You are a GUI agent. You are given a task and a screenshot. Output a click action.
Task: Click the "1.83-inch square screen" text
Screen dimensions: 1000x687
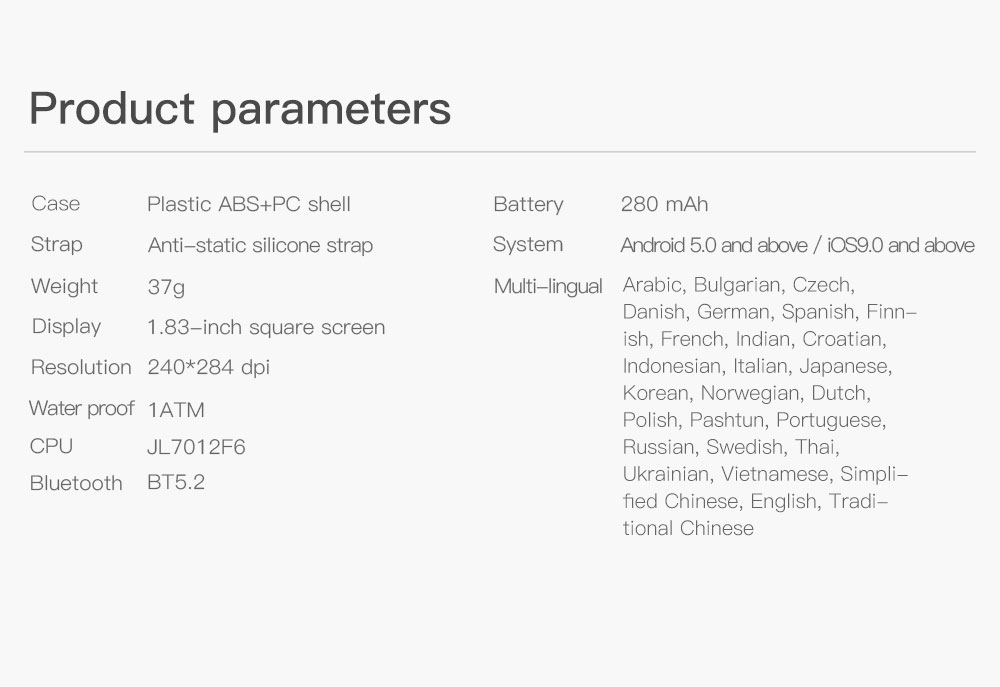(x=266, y=328)
